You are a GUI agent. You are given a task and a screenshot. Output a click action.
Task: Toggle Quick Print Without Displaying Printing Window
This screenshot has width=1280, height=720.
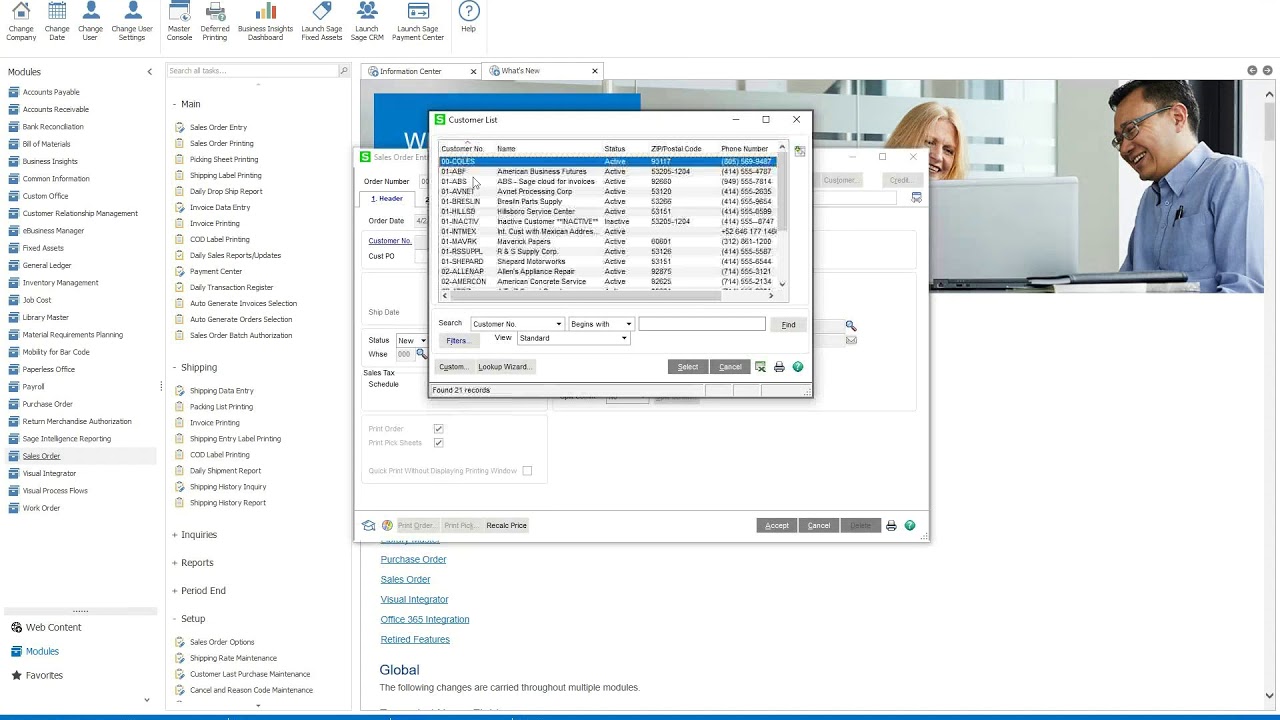click(527, 471)
